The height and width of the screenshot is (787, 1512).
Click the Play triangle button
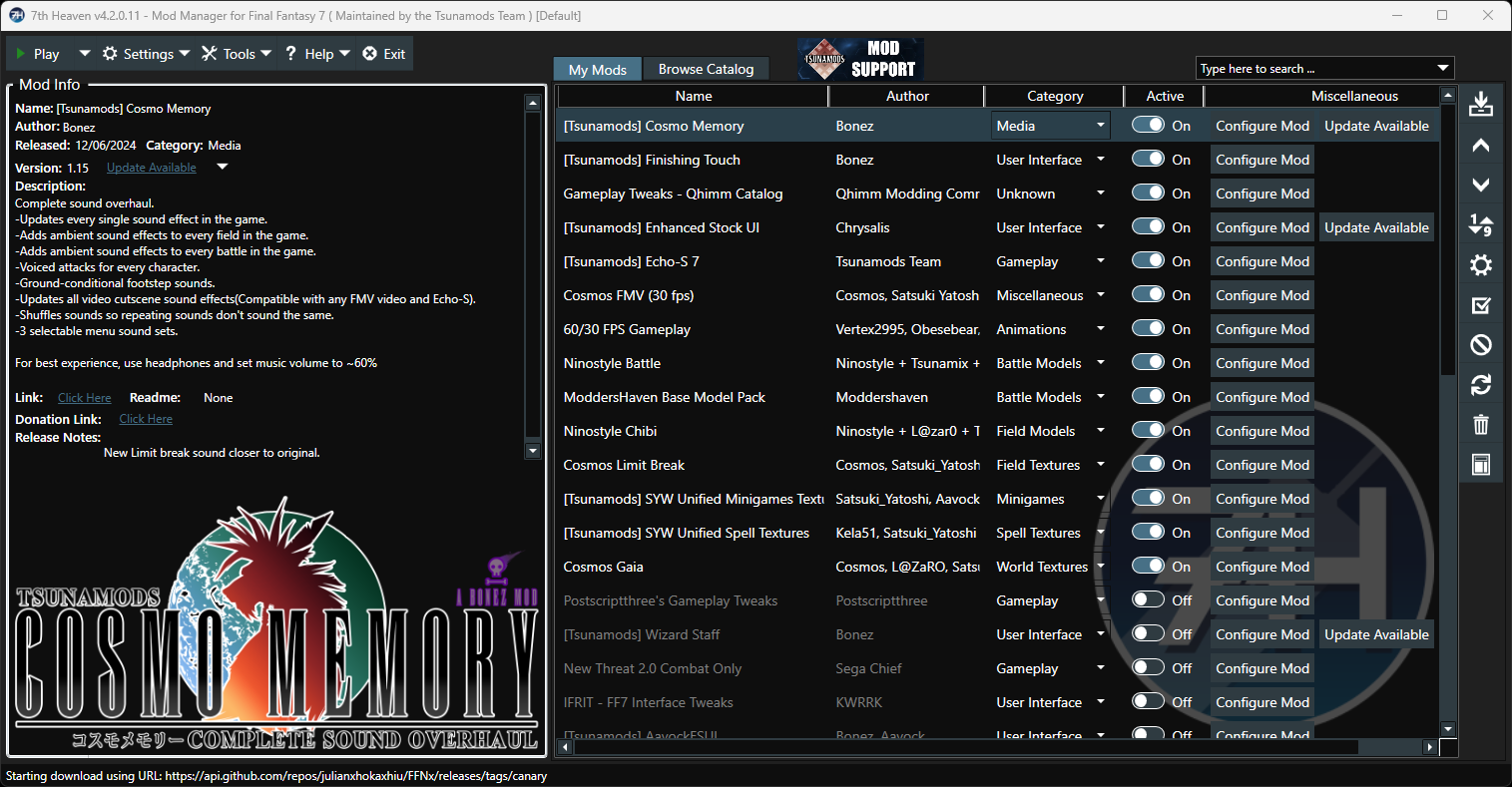pos(38,54)
